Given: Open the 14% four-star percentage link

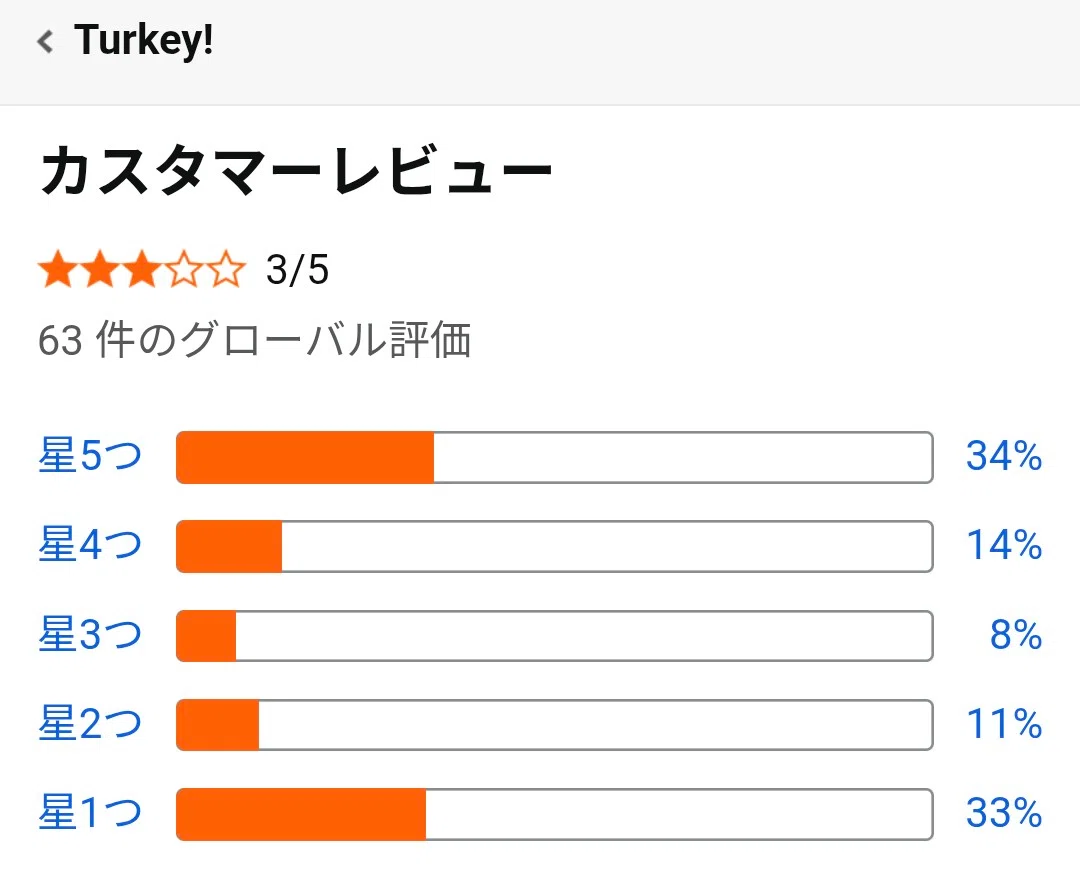Looking at the screenshot, I should pyautogui.click(x=1004, y=546).
